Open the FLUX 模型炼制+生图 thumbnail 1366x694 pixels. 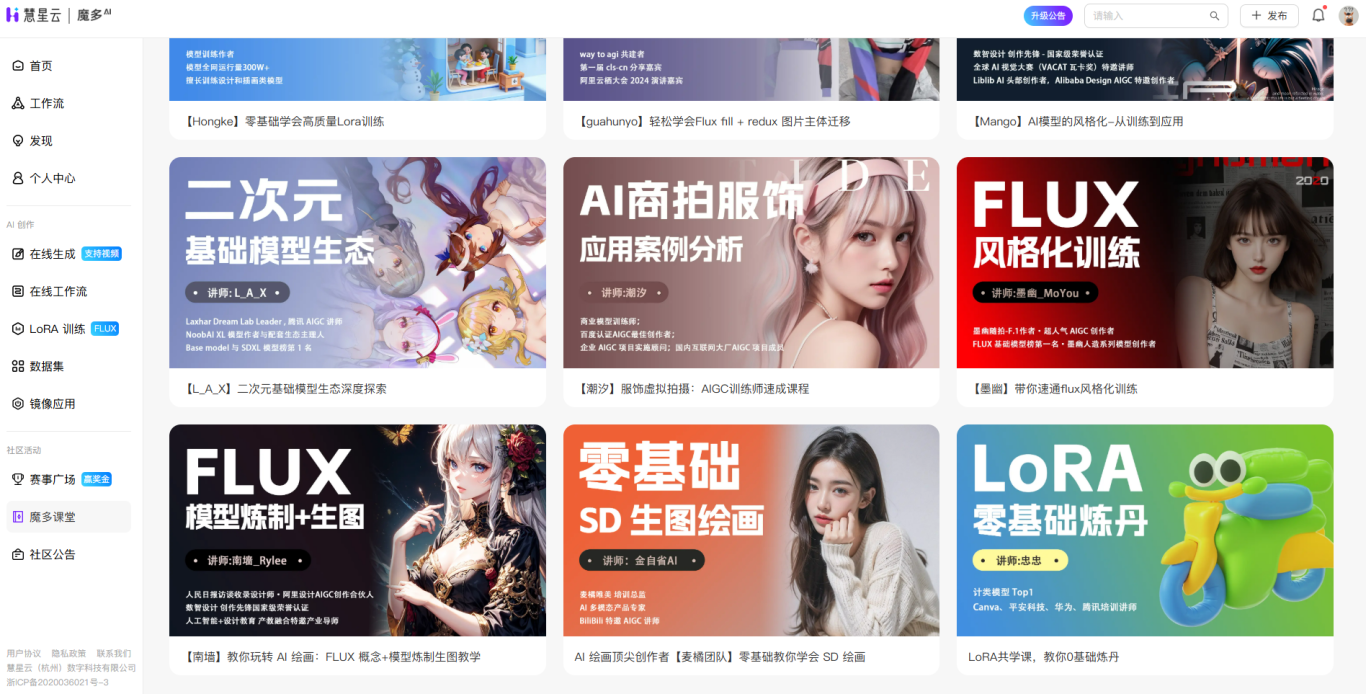click(357, 530)
